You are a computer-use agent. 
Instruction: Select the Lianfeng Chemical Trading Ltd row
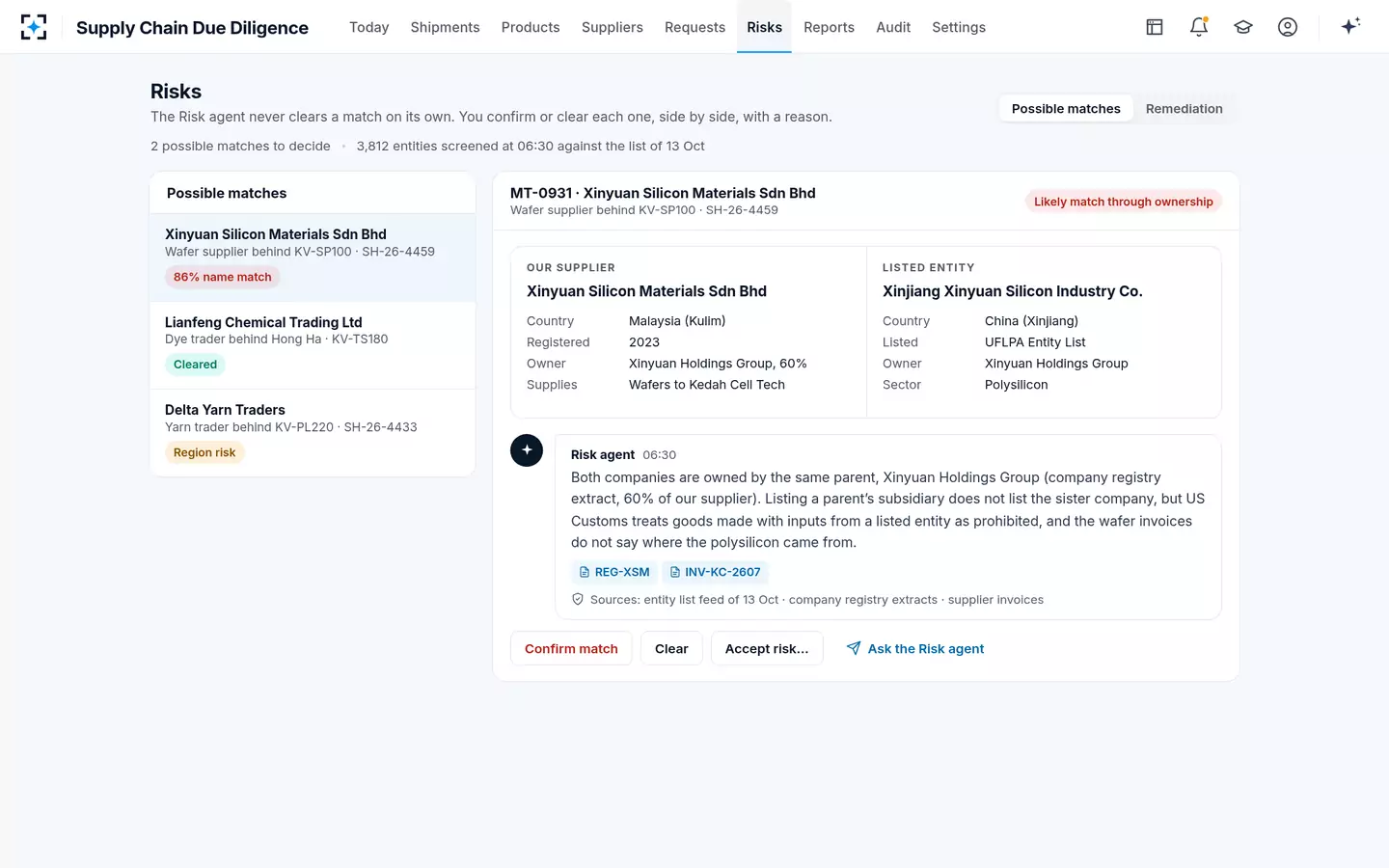[x=313, y=345]
